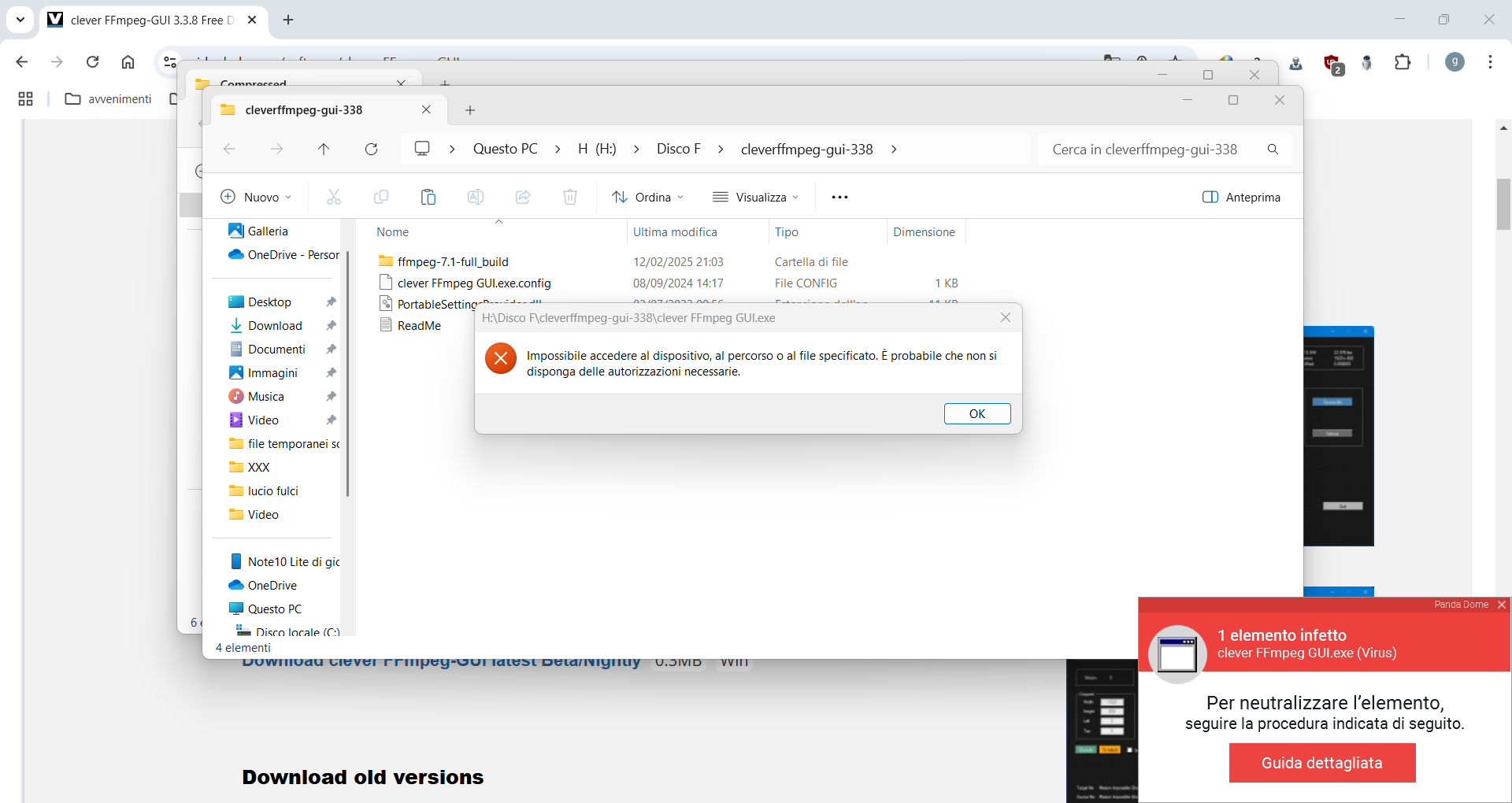This screenshot has height=803, width=1512.
Task: Select the ReadMe file
Action: click(419, 326)
